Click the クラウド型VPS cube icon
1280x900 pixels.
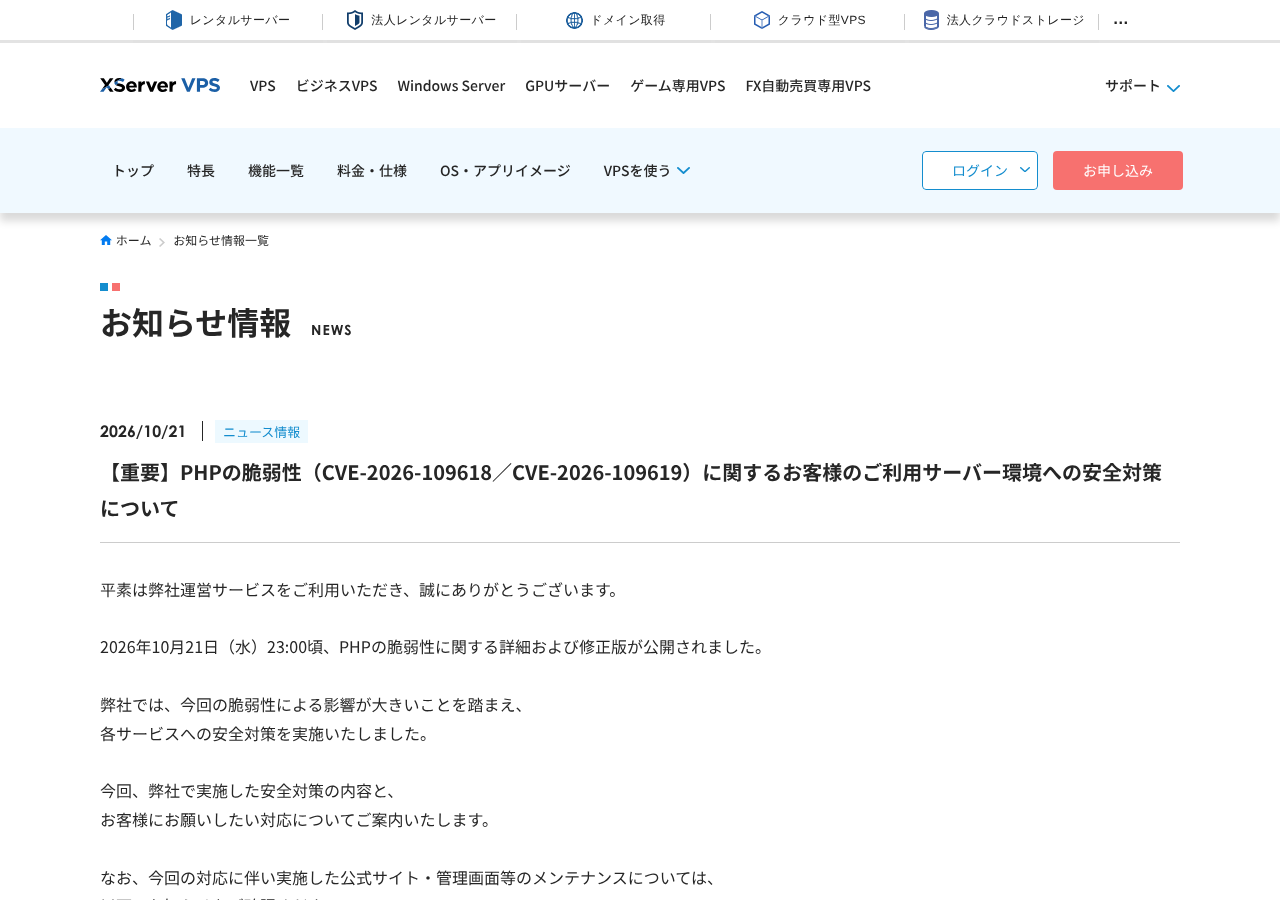click(x=762, y=20)
